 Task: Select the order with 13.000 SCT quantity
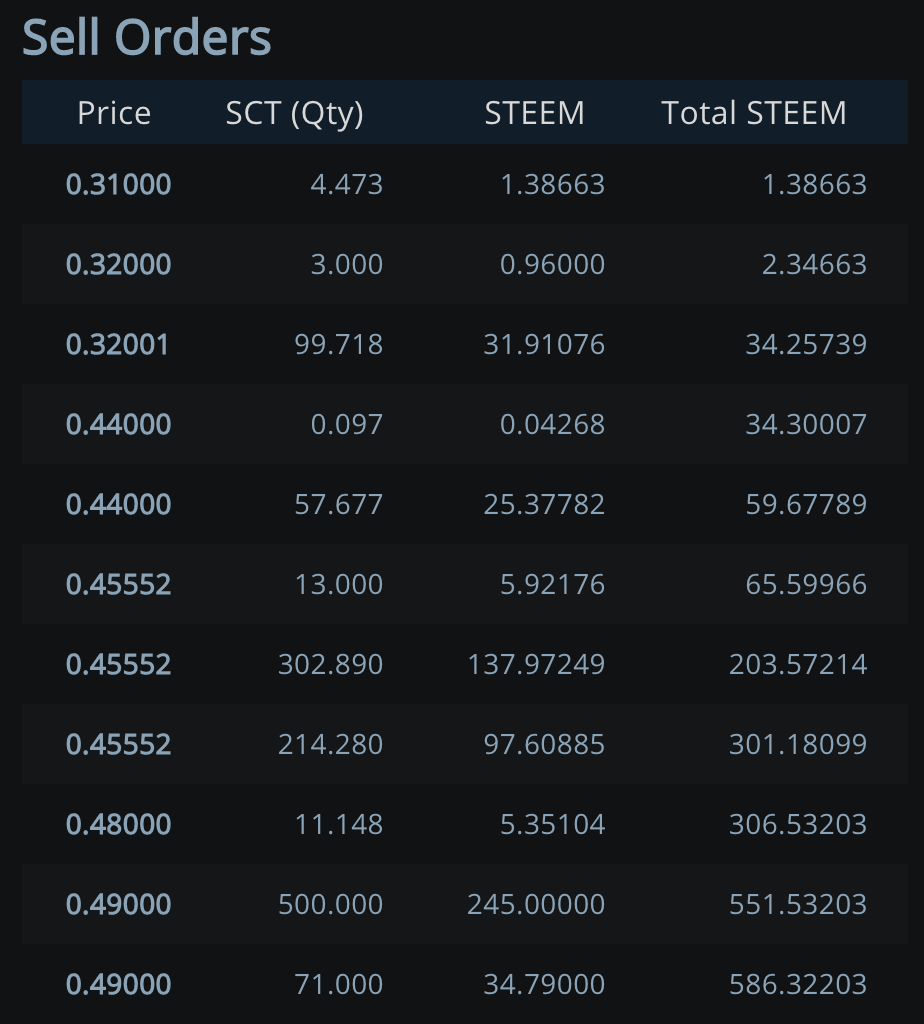(x=338, y=584)
